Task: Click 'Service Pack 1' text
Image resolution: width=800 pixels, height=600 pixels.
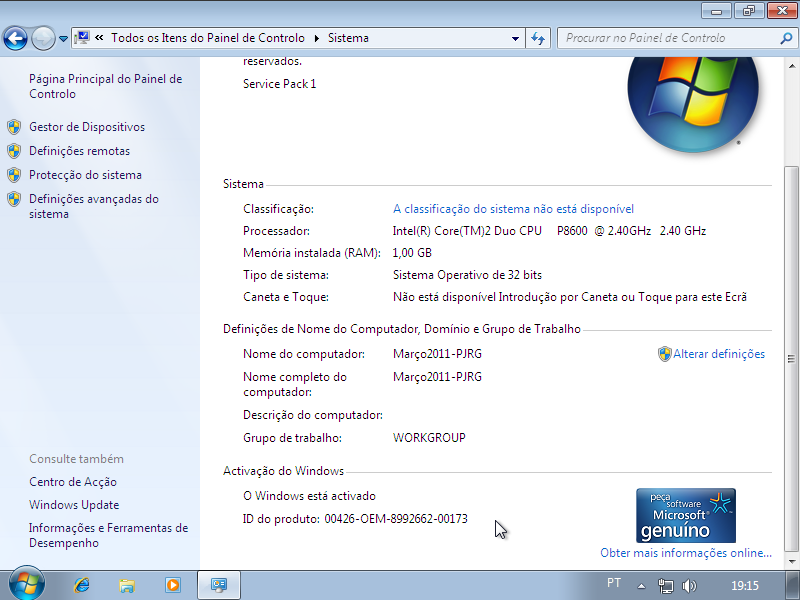Action: (280, 84)
